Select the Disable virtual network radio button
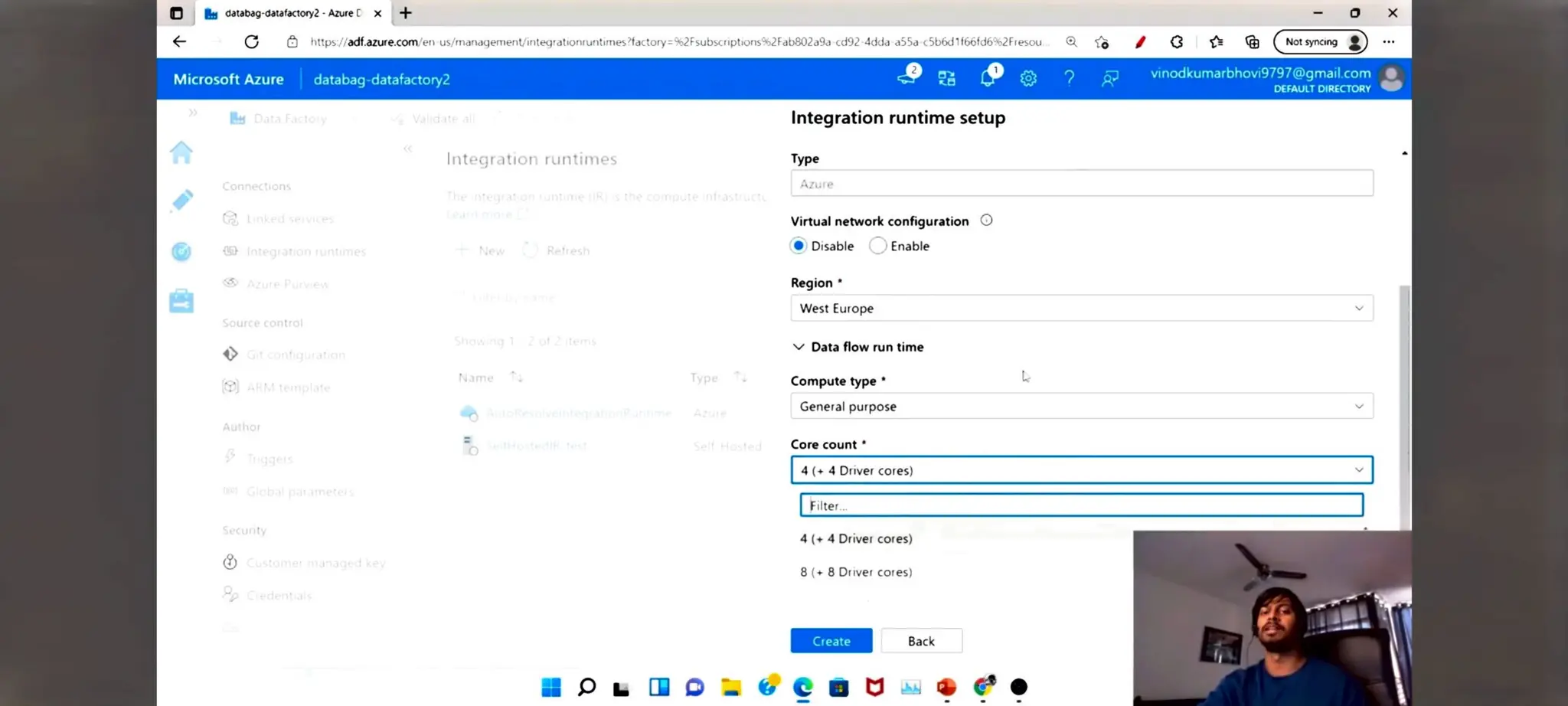Screen dimensions: 1568x706 click(799, 246)
